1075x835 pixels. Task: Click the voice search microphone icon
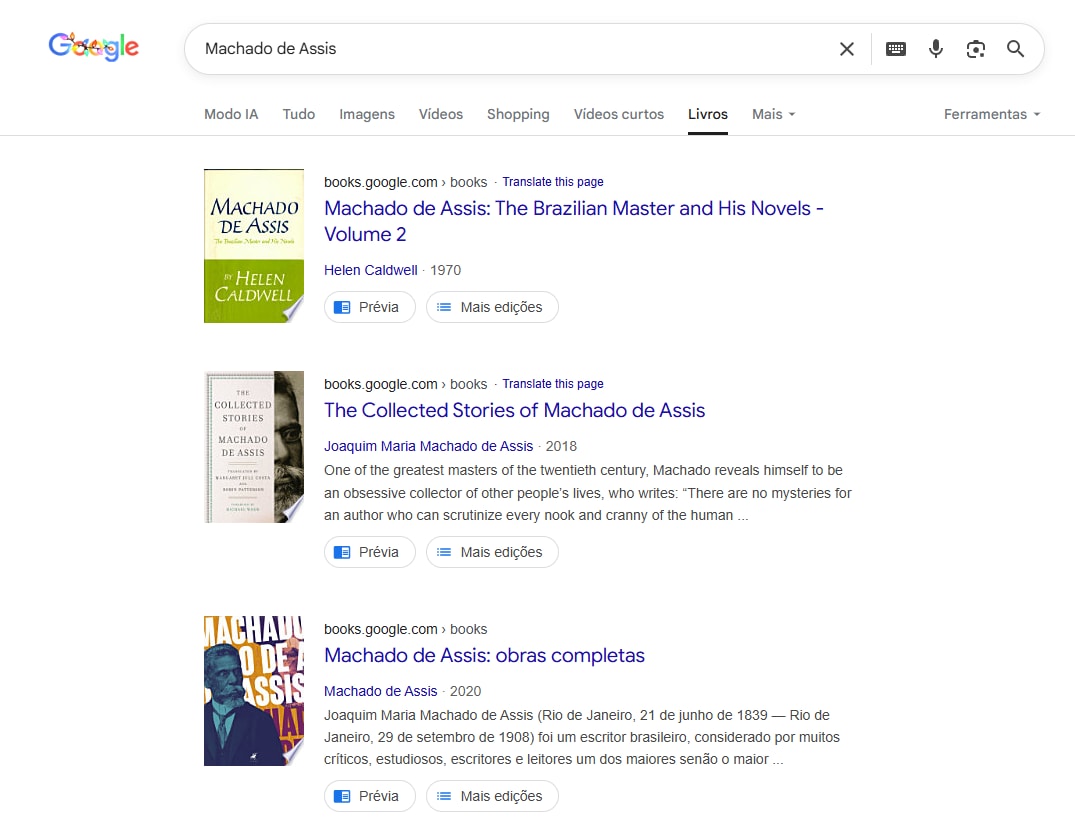[935, 48]
